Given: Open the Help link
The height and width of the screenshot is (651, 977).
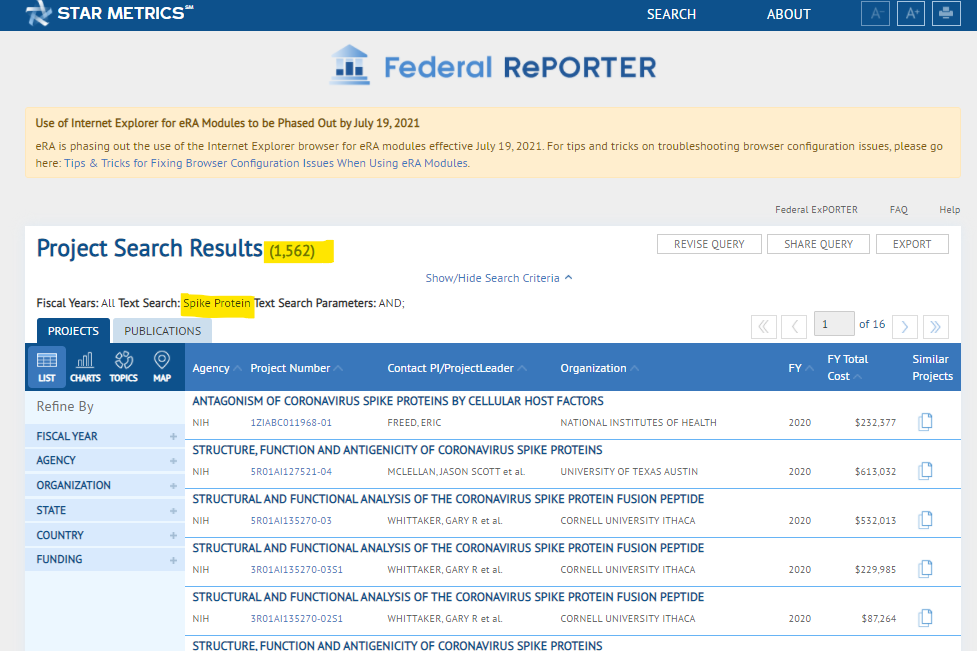Looking at the screenshot, I should click(950, 210).
